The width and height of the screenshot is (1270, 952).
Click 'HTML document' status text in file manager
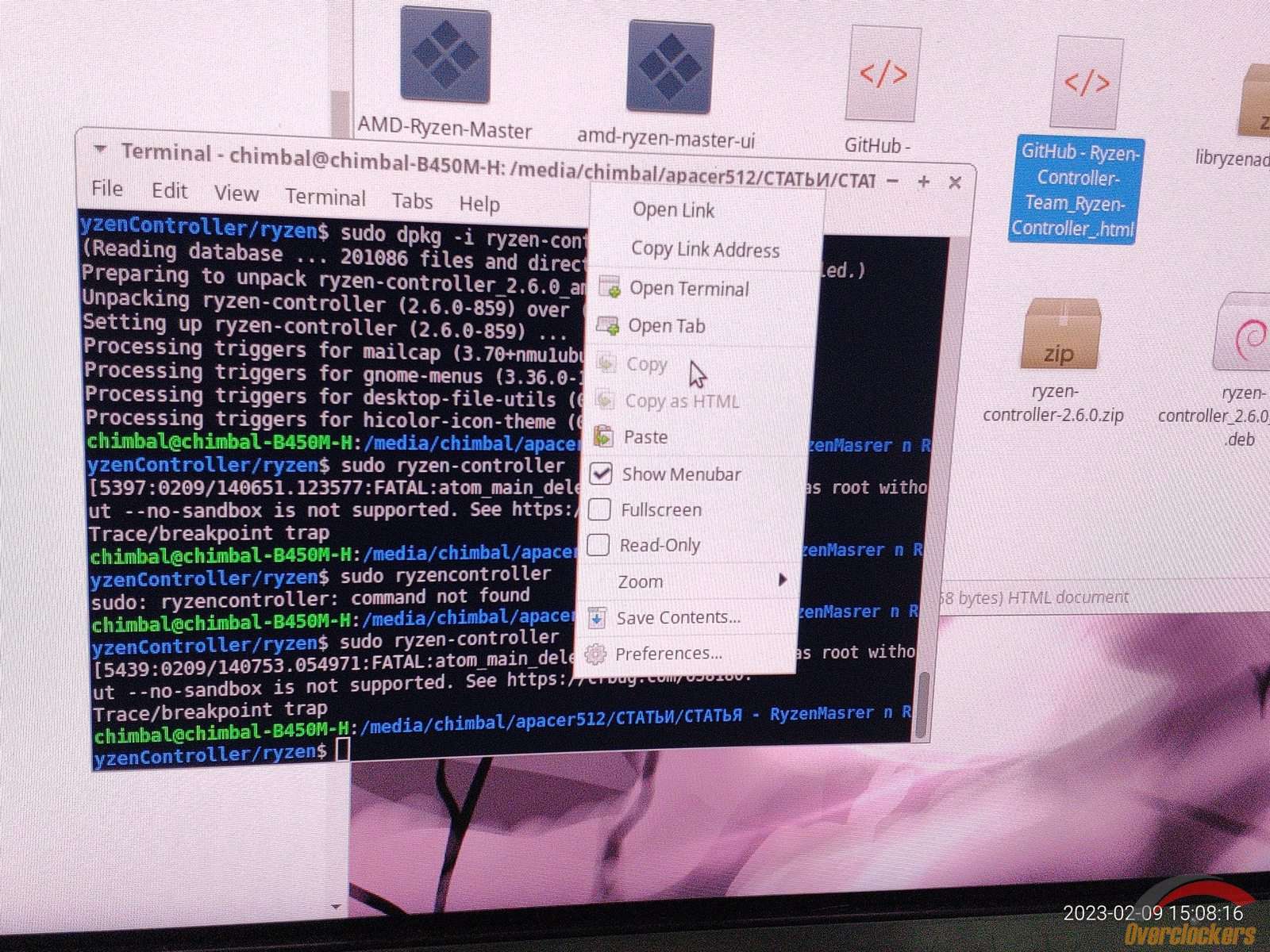pos(1068,597)
